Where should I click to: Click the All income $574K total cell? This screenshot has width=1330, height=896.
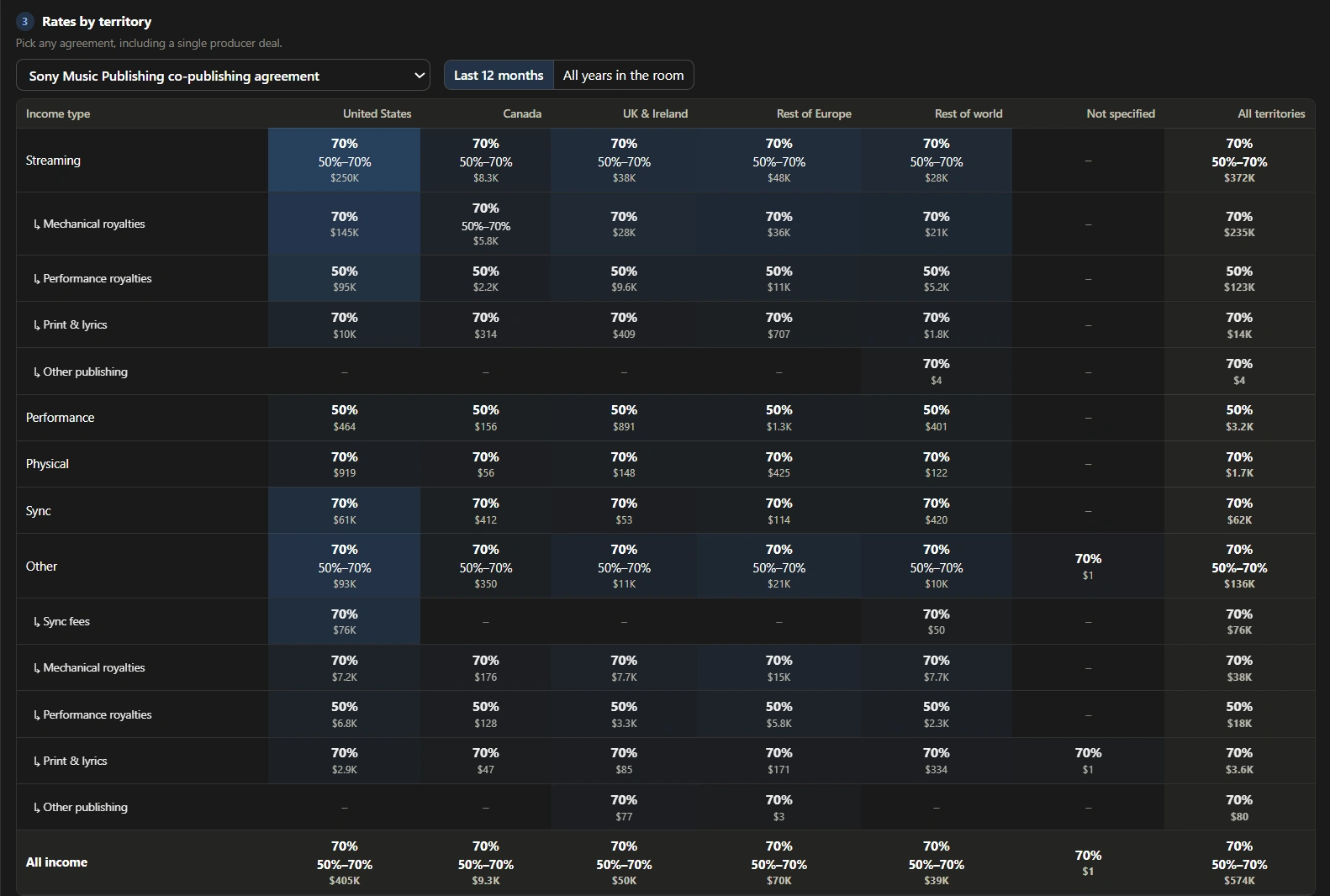click(1239, 862)
